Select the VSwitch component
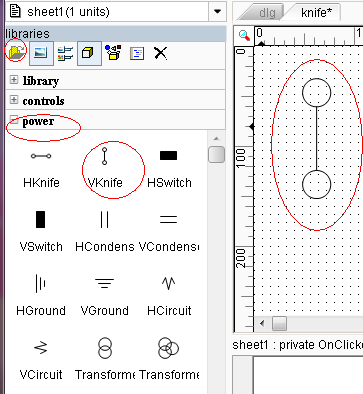 pos(41,232)
